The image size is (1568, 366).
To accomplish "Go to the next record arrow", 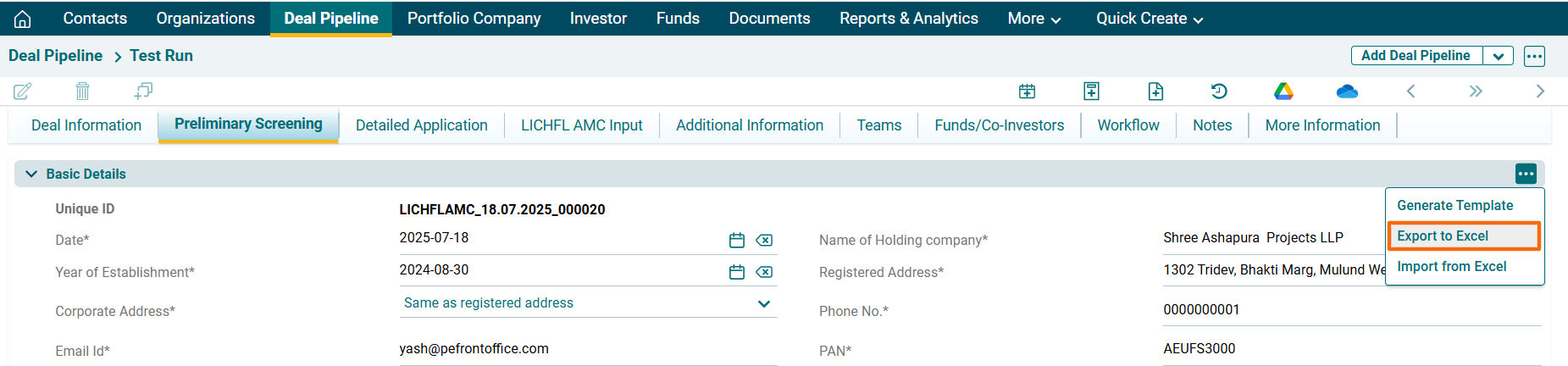I will [x=1539, y=91].
